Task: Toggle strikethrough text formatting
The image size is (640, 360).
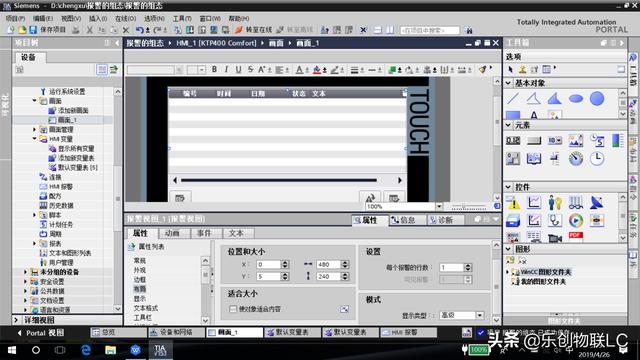Action: (250, 70)
